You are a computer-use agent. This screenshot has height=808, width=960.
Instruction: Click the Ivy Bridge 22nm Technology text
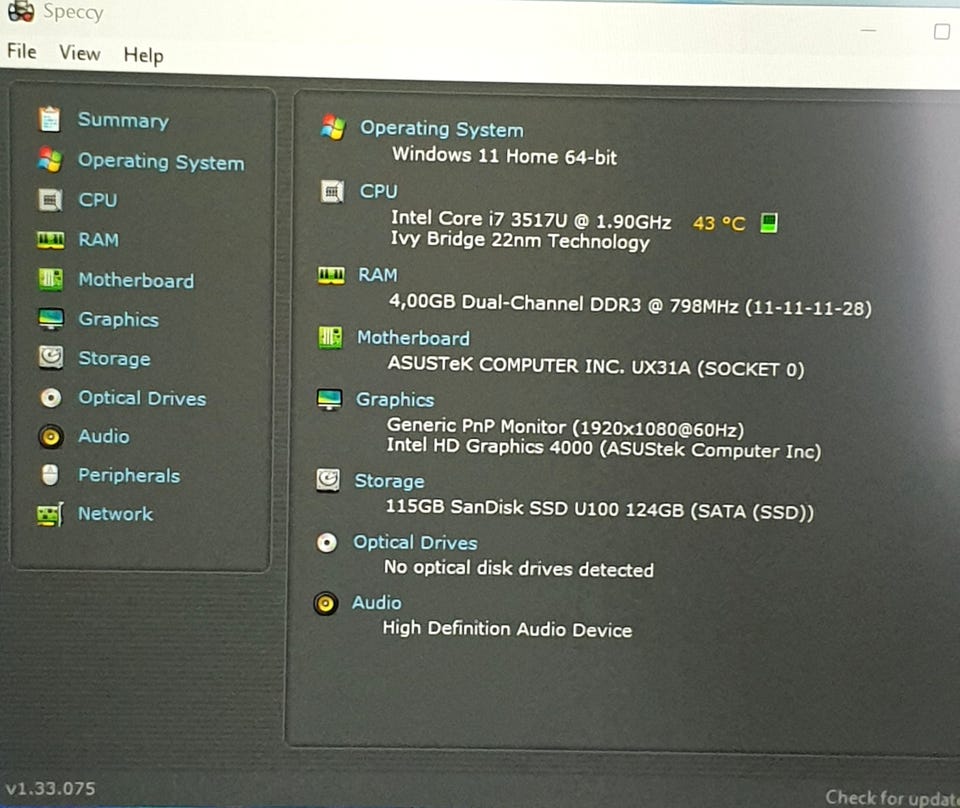(520, 241)
